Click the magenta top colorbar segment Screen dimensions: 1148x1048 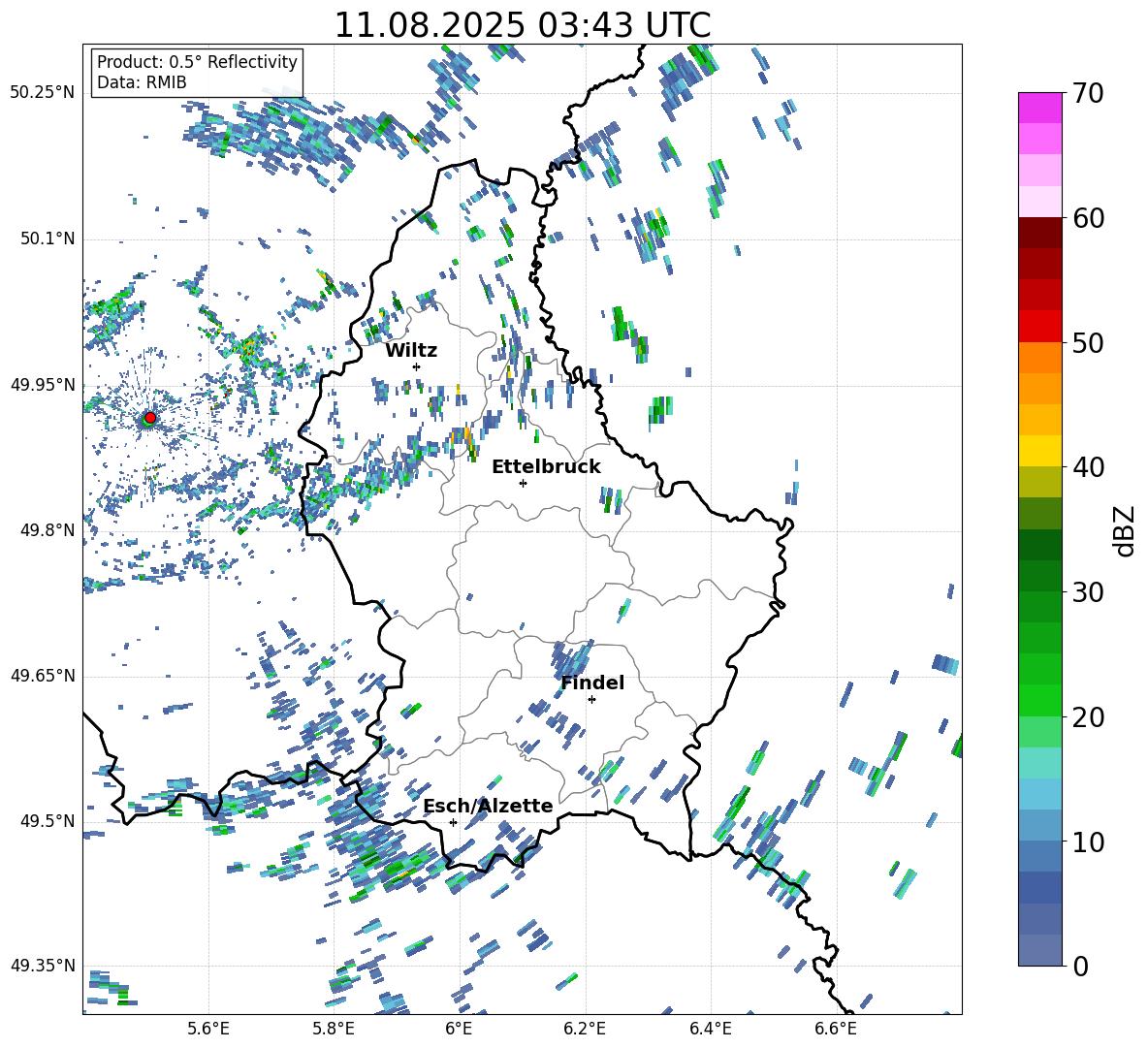click(x=1040, y=108)
